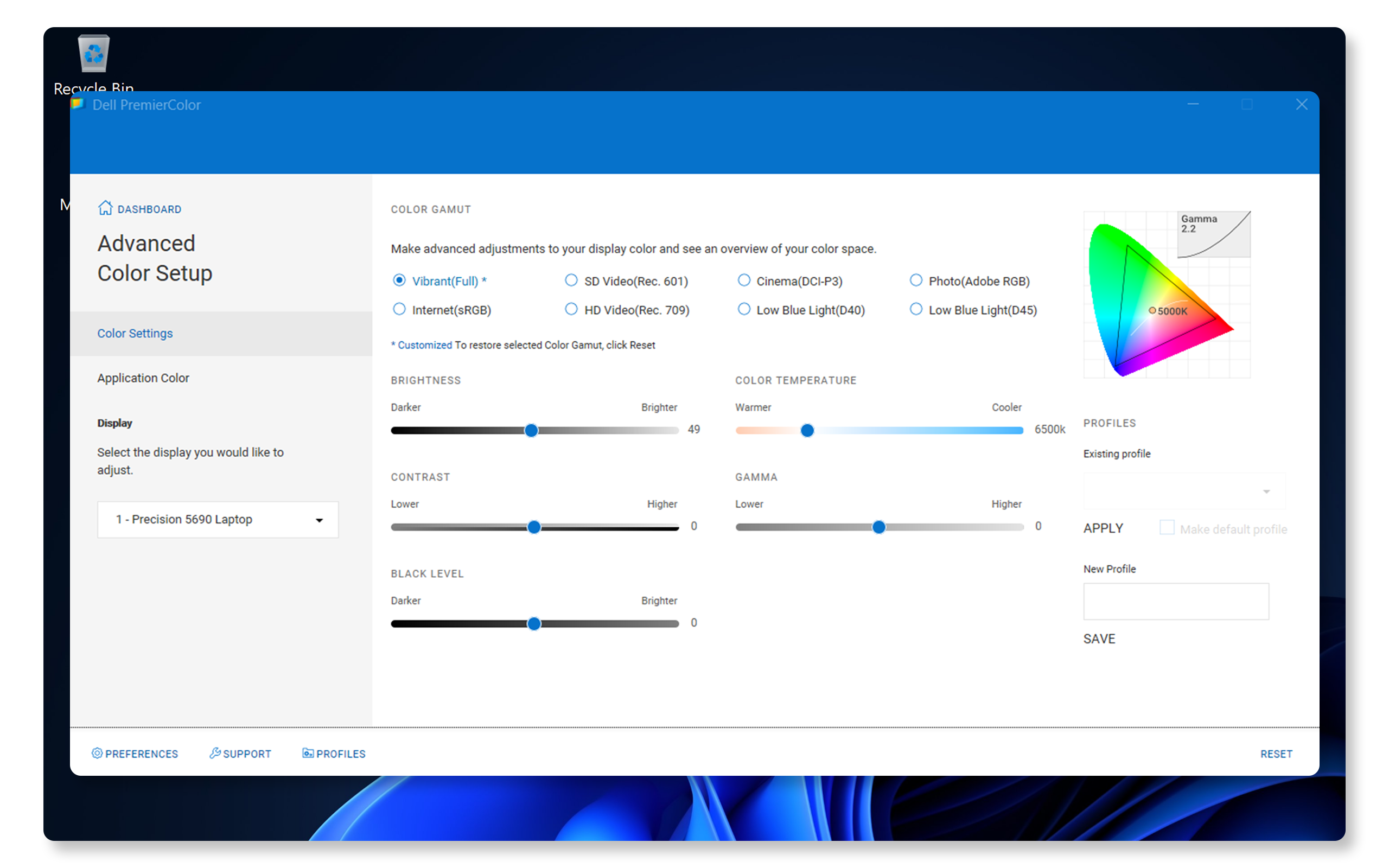Click the Color Temperature slider handle

pyautogui.click(x=807, y=431)
